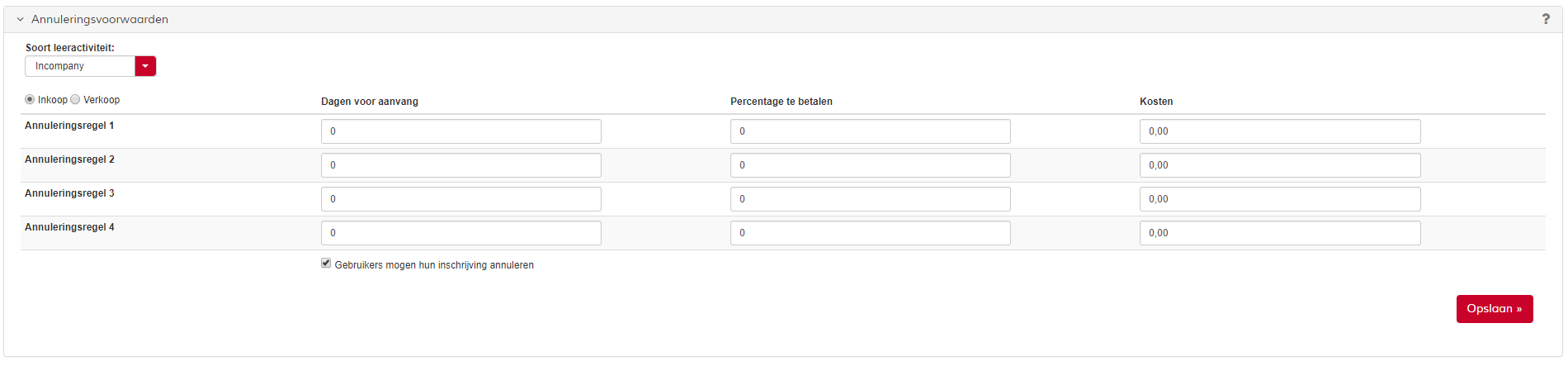Select Kosten input of Annuleringsregel 2
Image resolution: width=1568 pixels, height=366 pixels.
1279,165
